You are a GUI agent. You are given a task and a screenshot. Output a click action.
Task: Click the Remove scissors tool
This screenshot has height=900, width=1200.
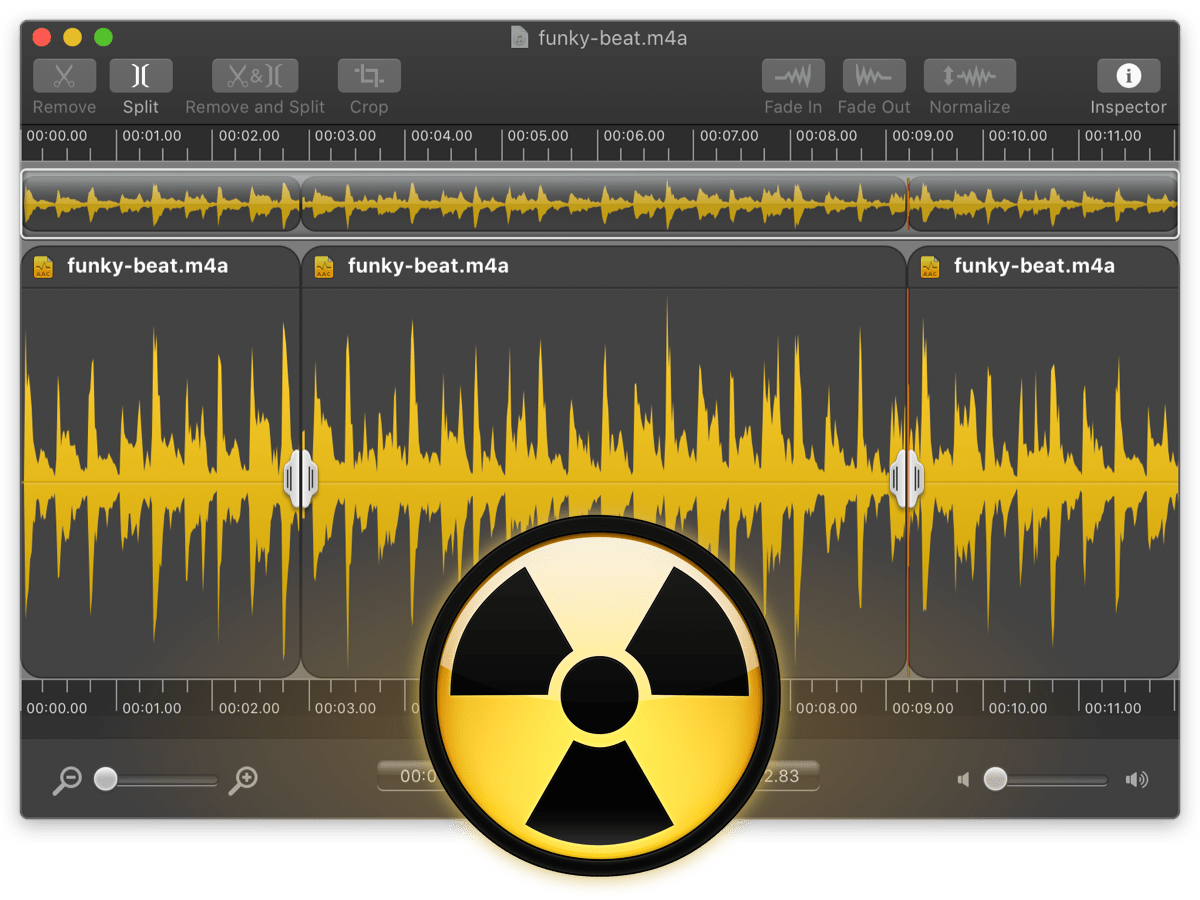[x=65, y=77]
